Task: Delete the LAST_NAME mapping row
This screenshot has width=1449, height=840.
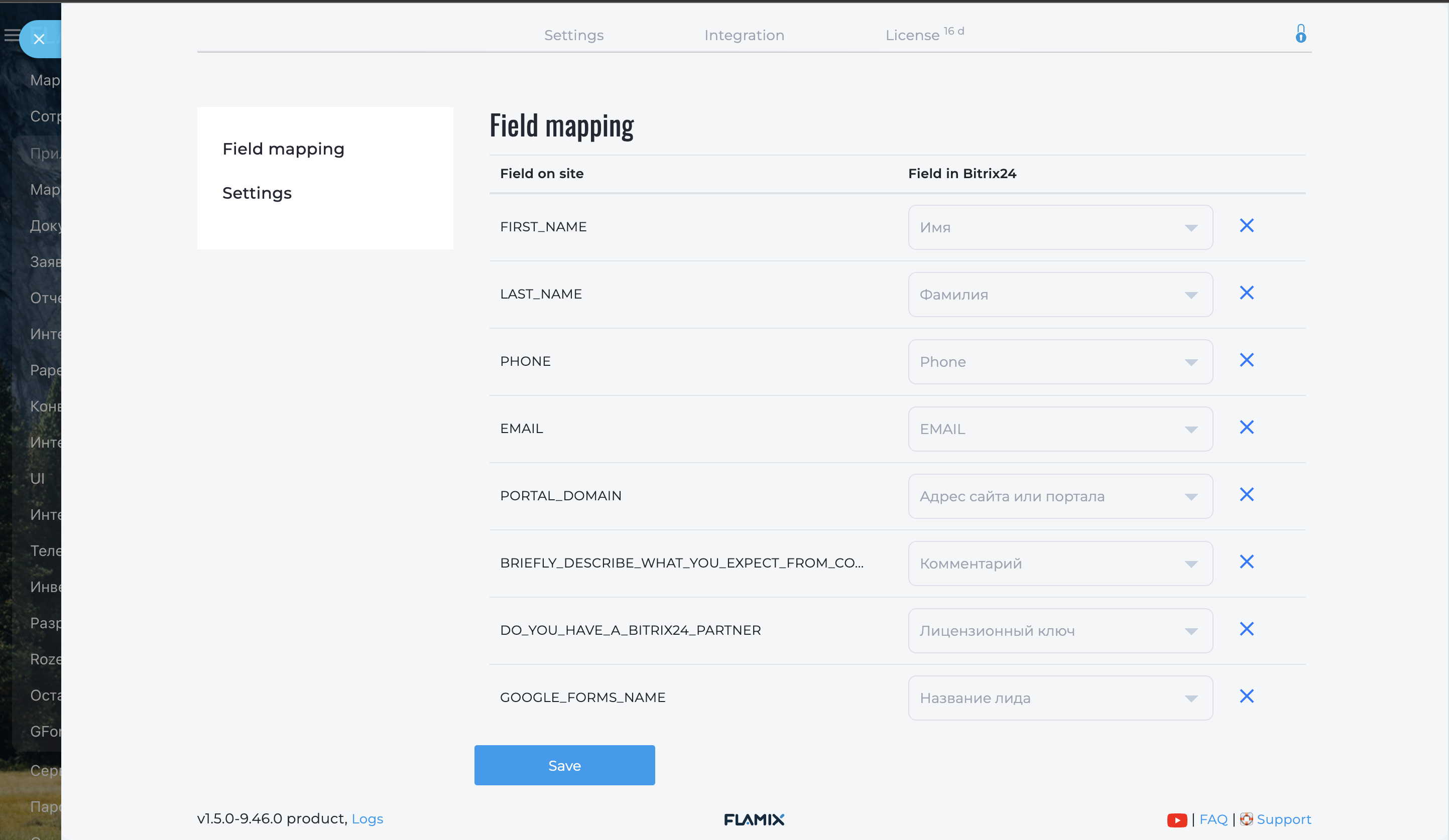Action: 1246,293
